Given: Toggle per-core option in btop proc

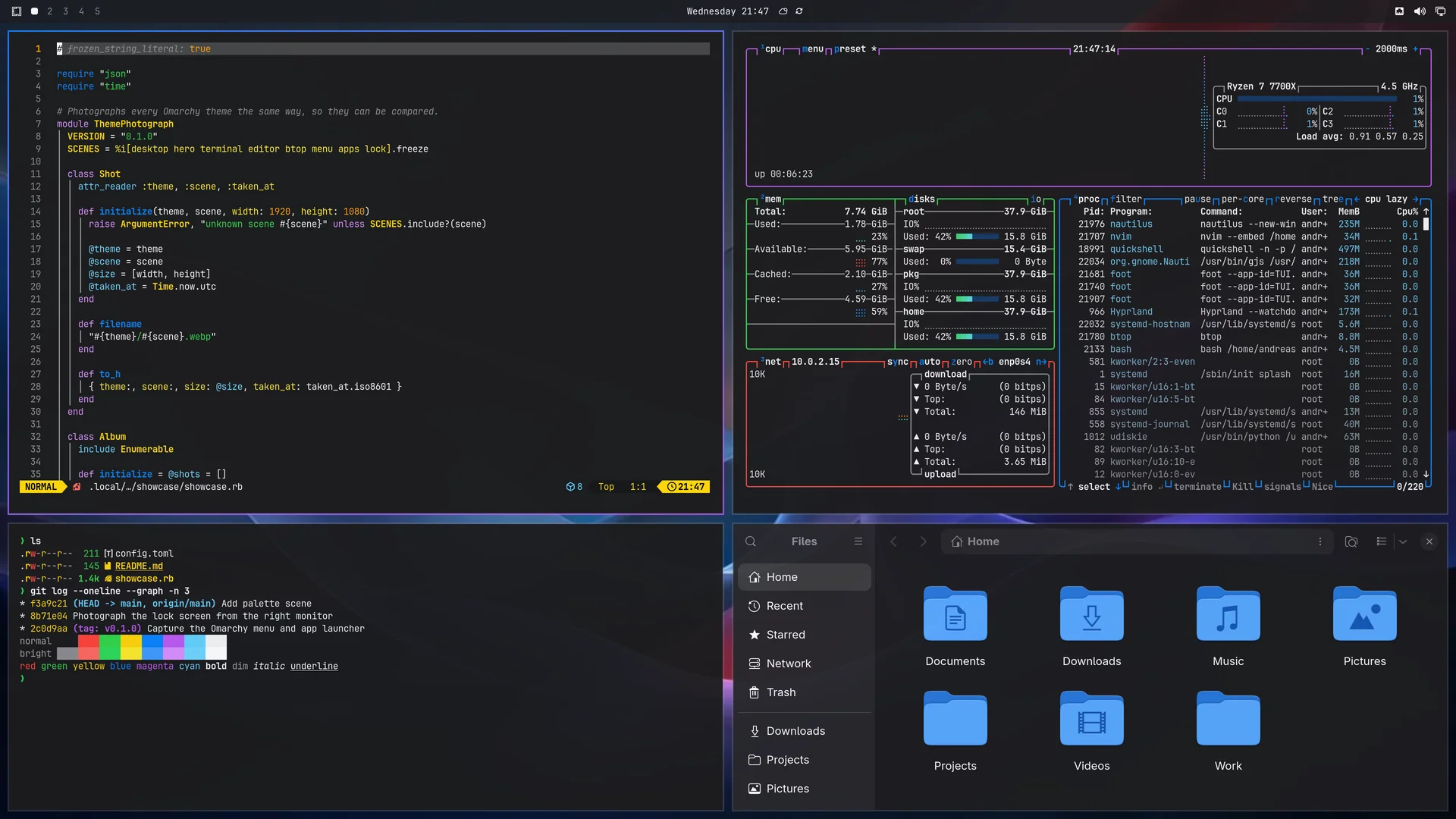Looking at the screenshot, I should pos(1243,199).
